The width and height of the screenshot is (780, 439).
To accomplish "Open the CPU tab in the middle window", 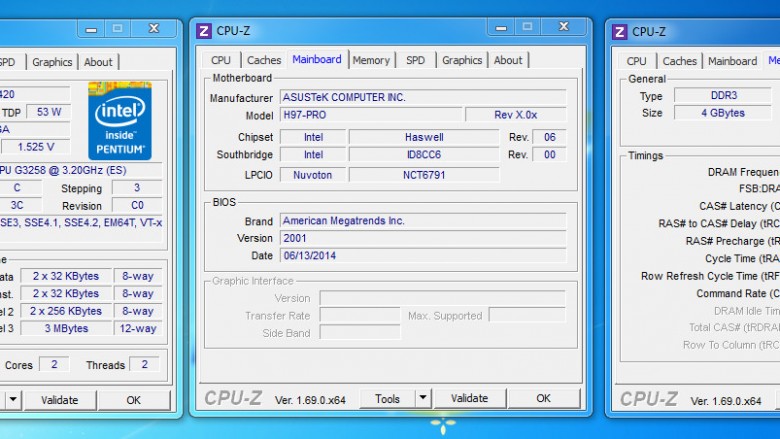I will click(x=221, y=60).
